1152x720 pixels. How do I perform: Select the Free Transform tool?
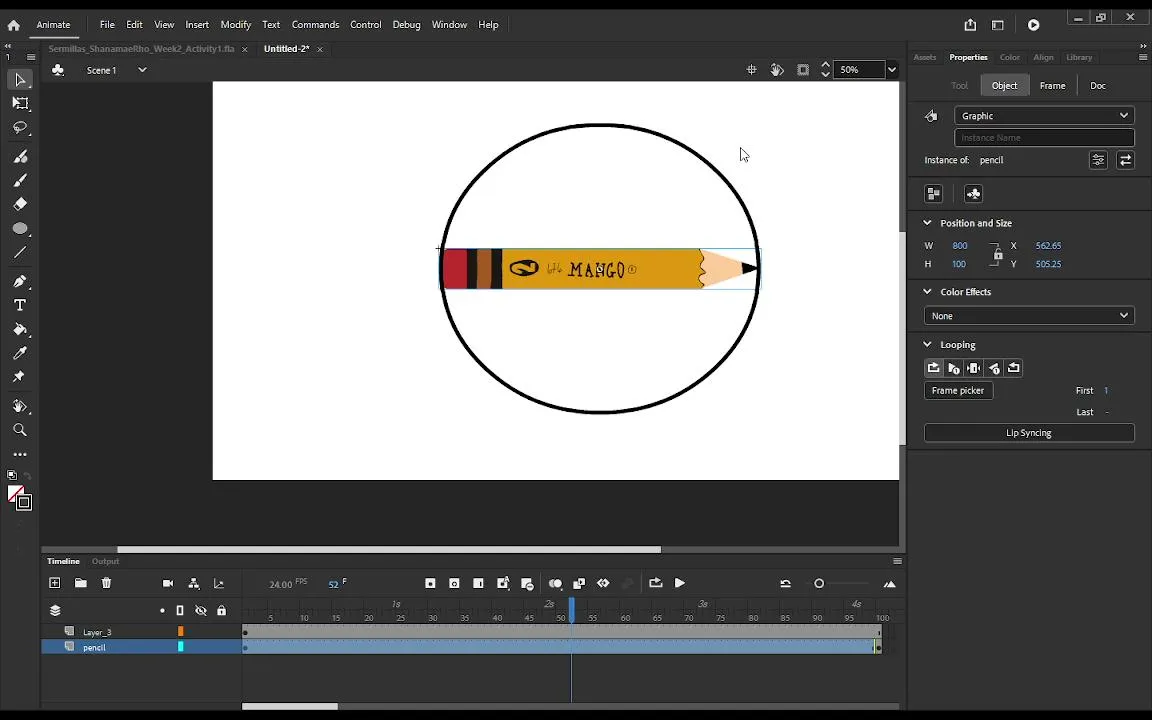click(20, 104)
